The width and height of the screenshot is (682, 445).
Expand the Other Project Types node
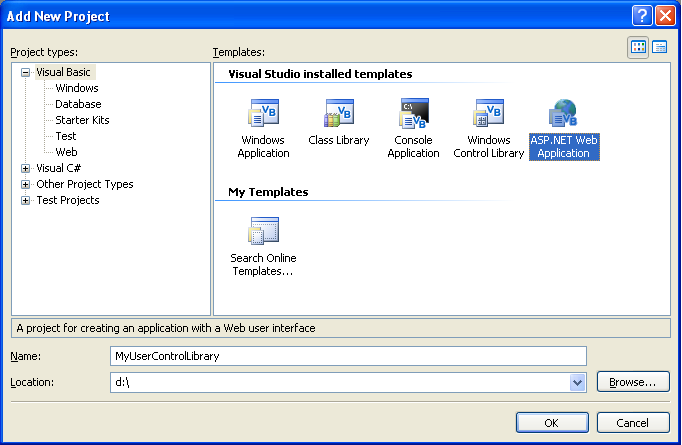25,184
